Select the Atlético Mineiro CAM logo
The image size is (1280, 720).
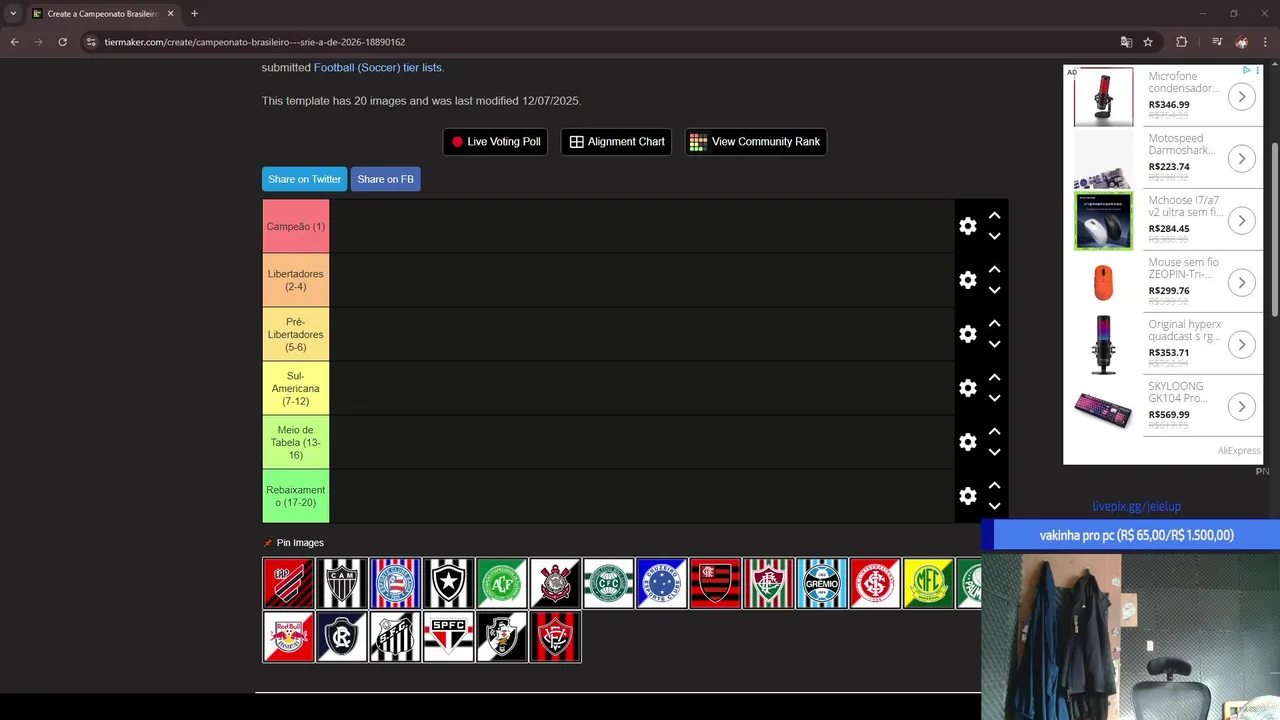coord(342,583)
